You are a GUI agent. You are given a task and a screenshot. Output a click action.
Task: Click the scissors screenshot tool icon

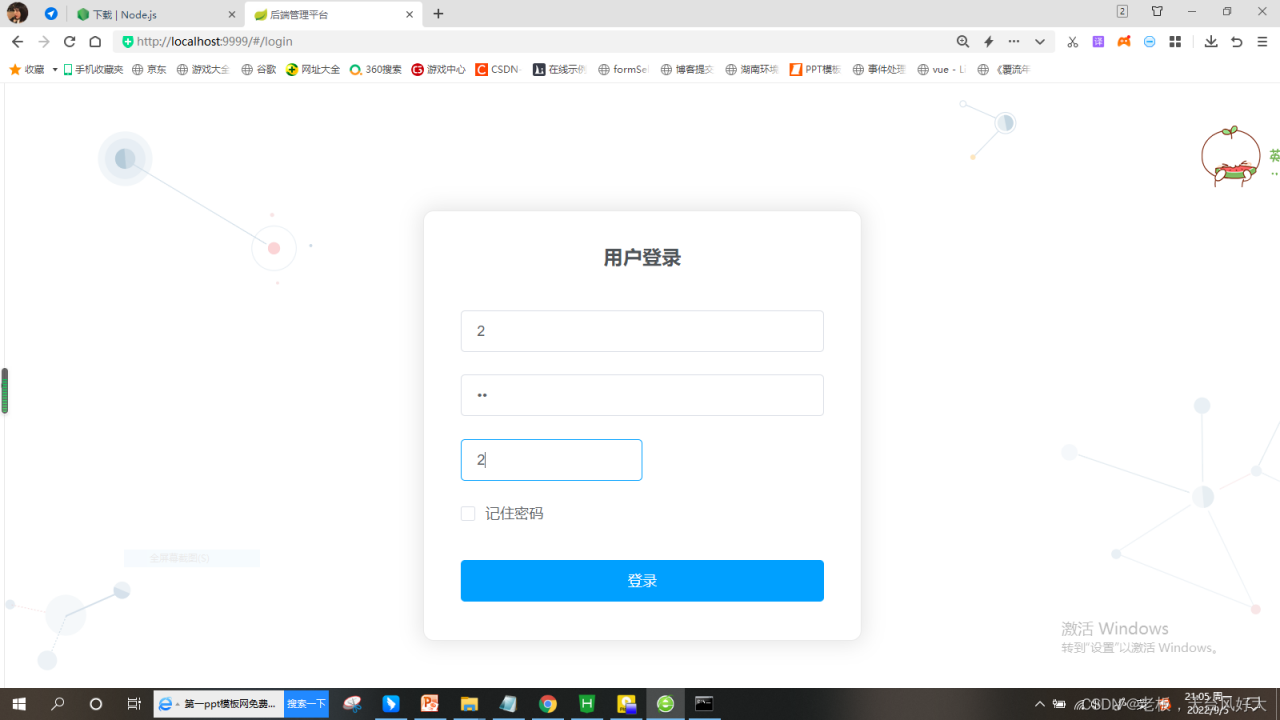(x=1072, y=42)
